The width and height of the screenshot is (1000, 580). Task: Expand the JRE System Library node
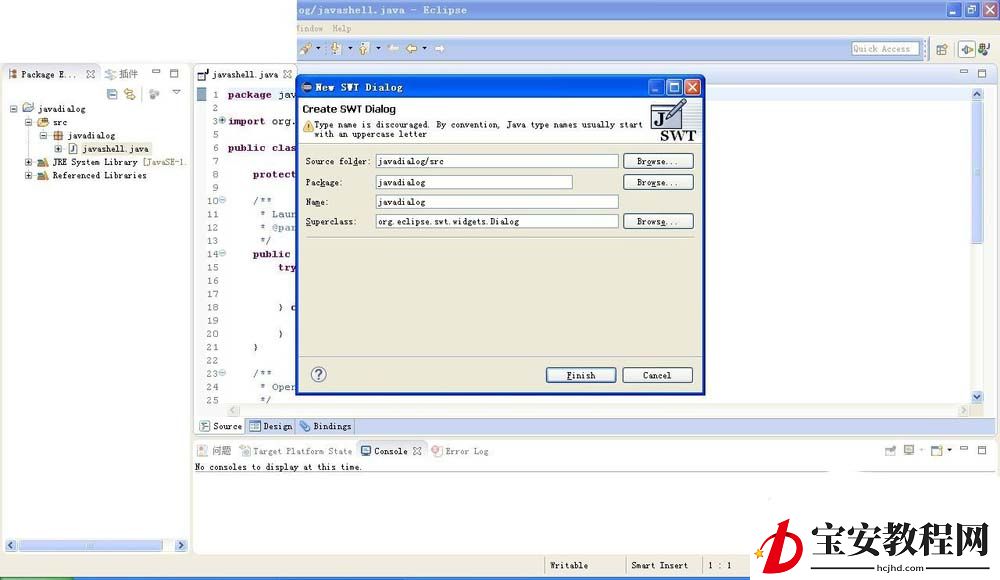tap(29, 162)
